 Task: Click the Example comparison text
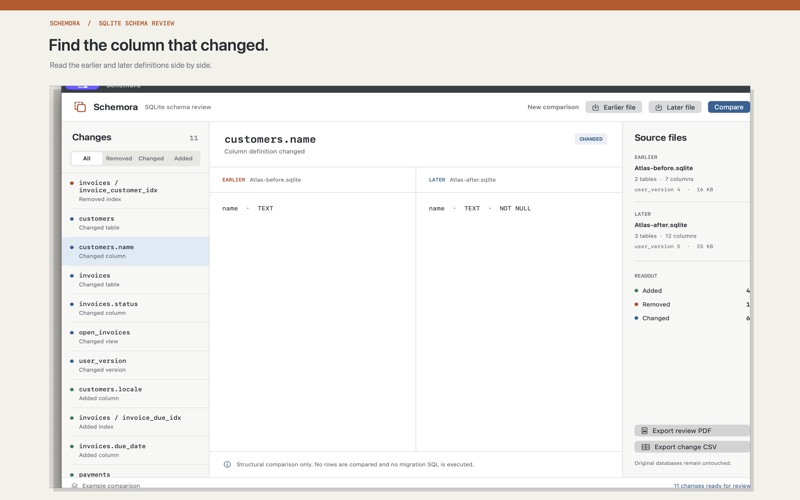click(111, 486)
